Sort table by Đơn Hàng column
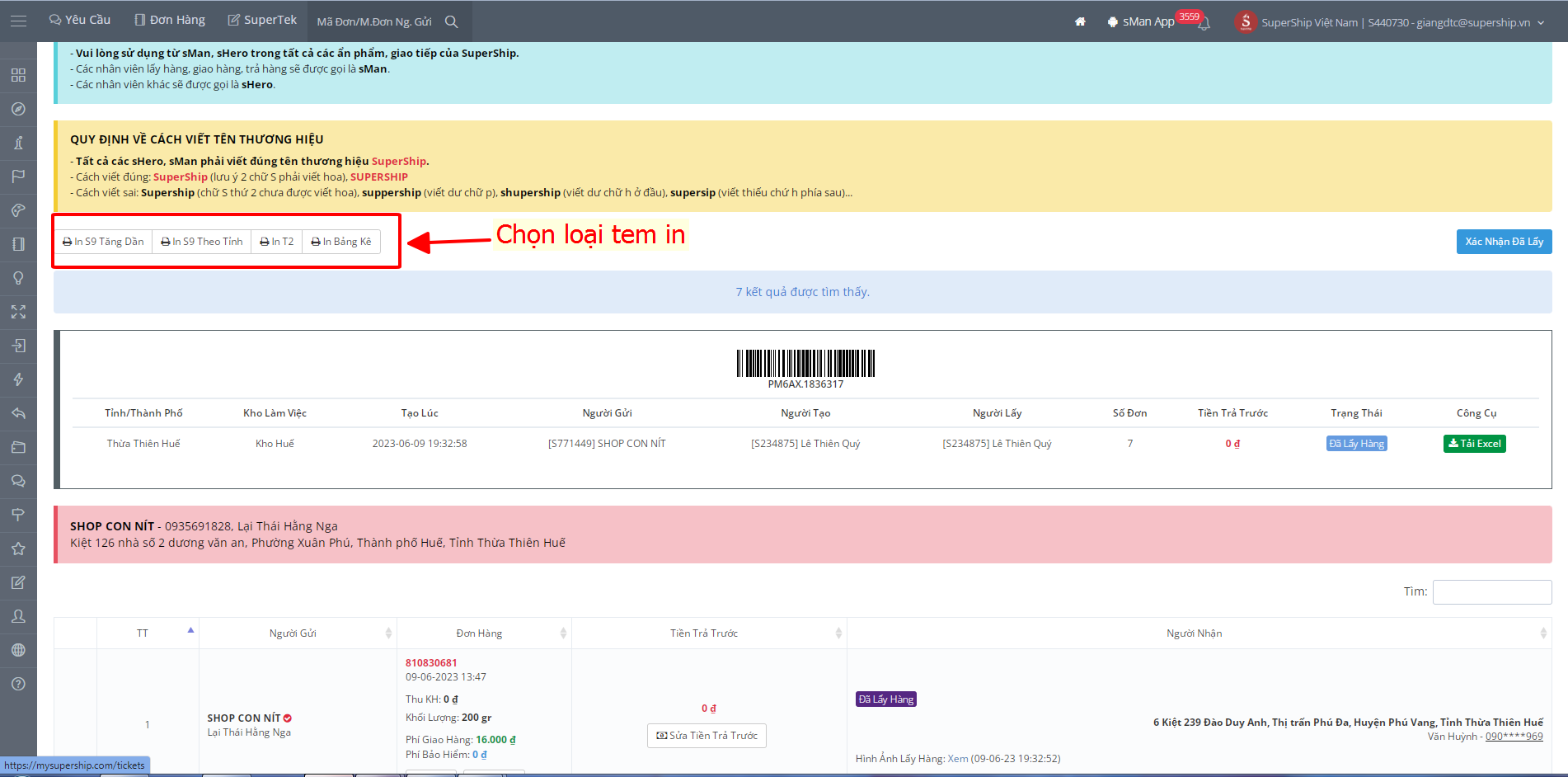 [x=484, y=633]
